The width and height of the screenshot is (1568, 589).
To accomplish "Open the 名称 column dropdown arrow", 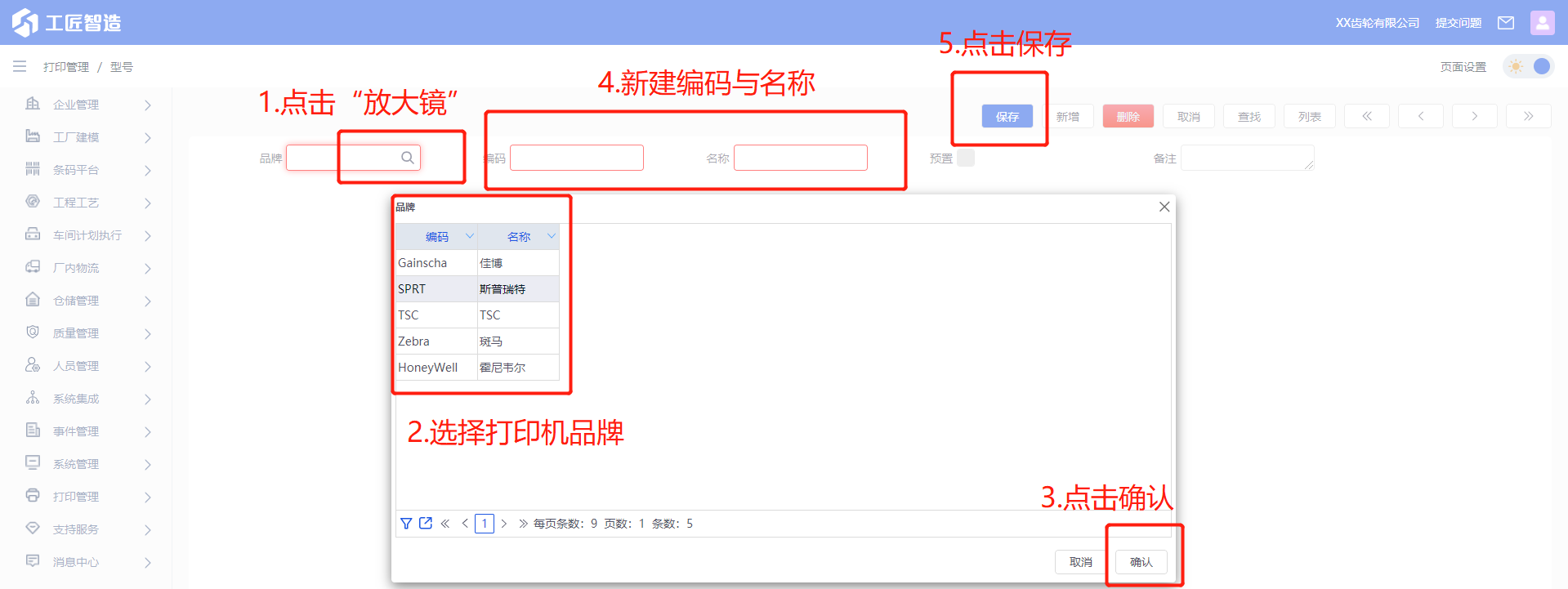I will [x=552, y=236].
